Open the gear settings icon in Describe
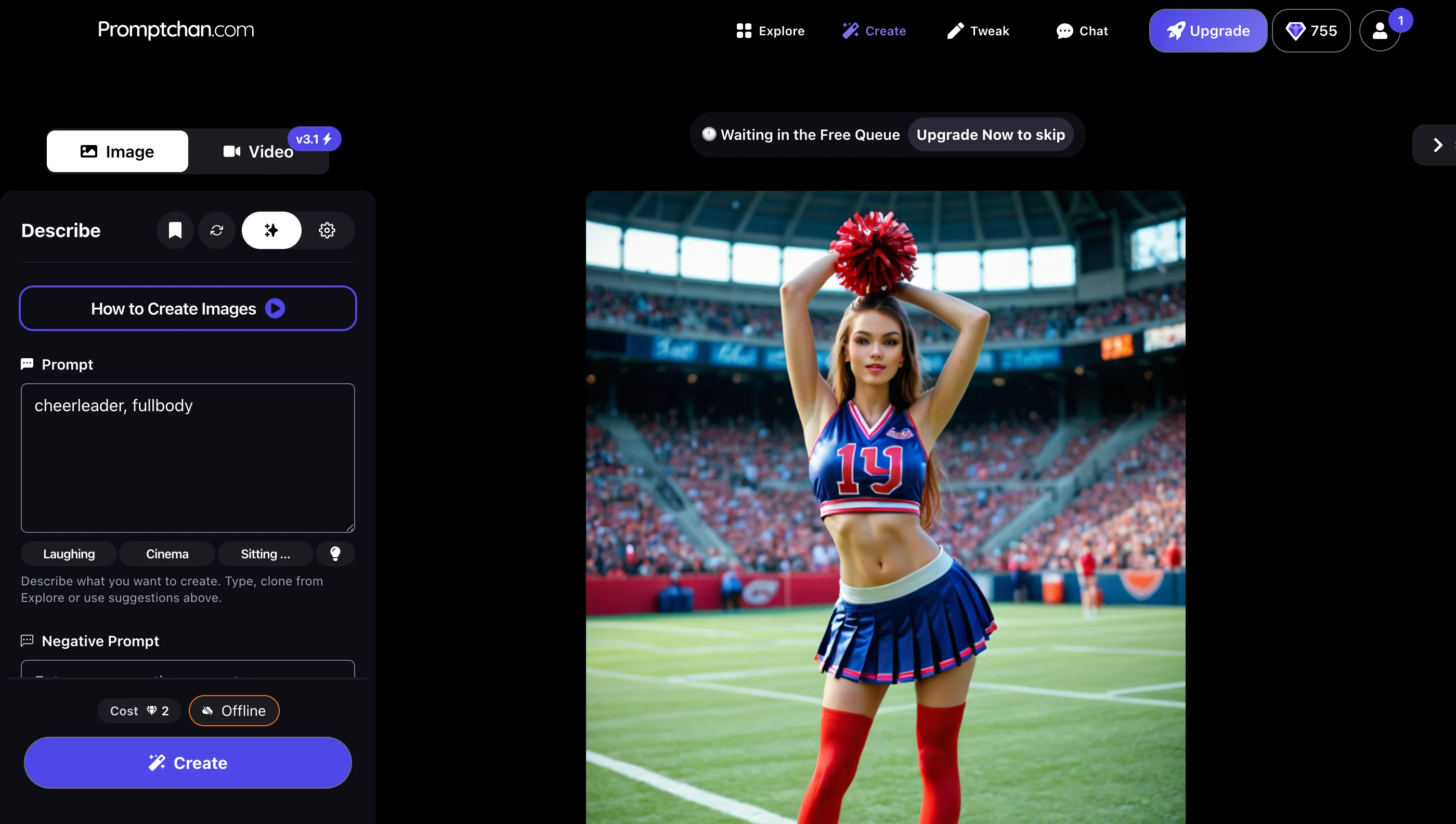The height and width of the screenshot is (824, 1456). (x=327, y=230)
